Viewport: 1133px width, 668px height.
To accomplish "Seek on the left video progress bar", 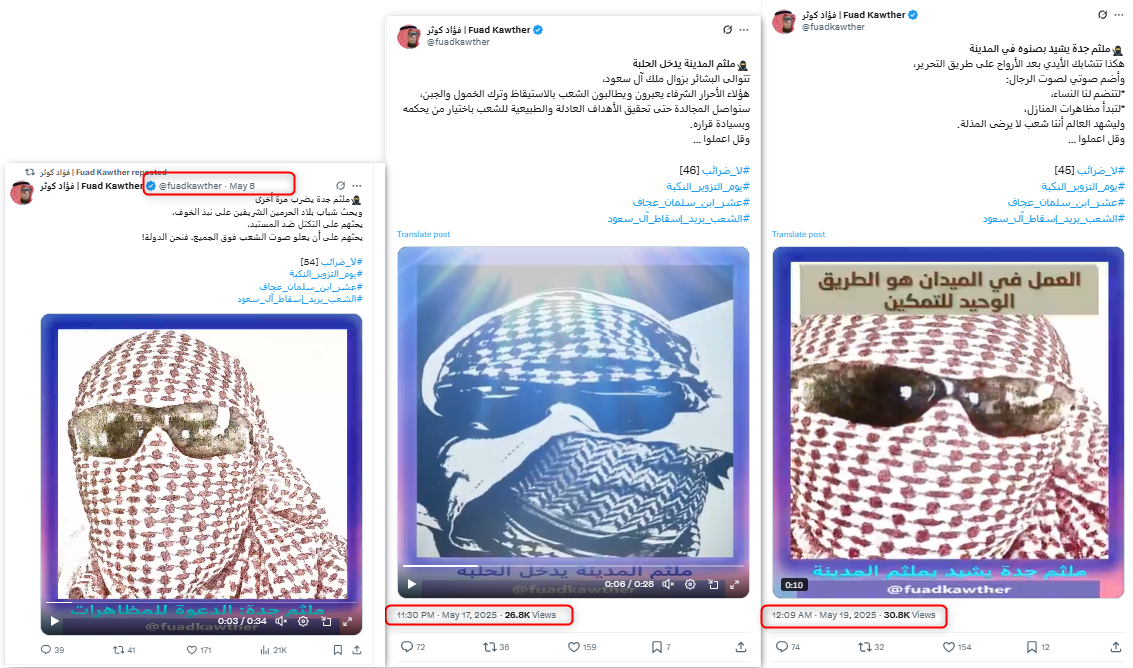I will point(201,601).
